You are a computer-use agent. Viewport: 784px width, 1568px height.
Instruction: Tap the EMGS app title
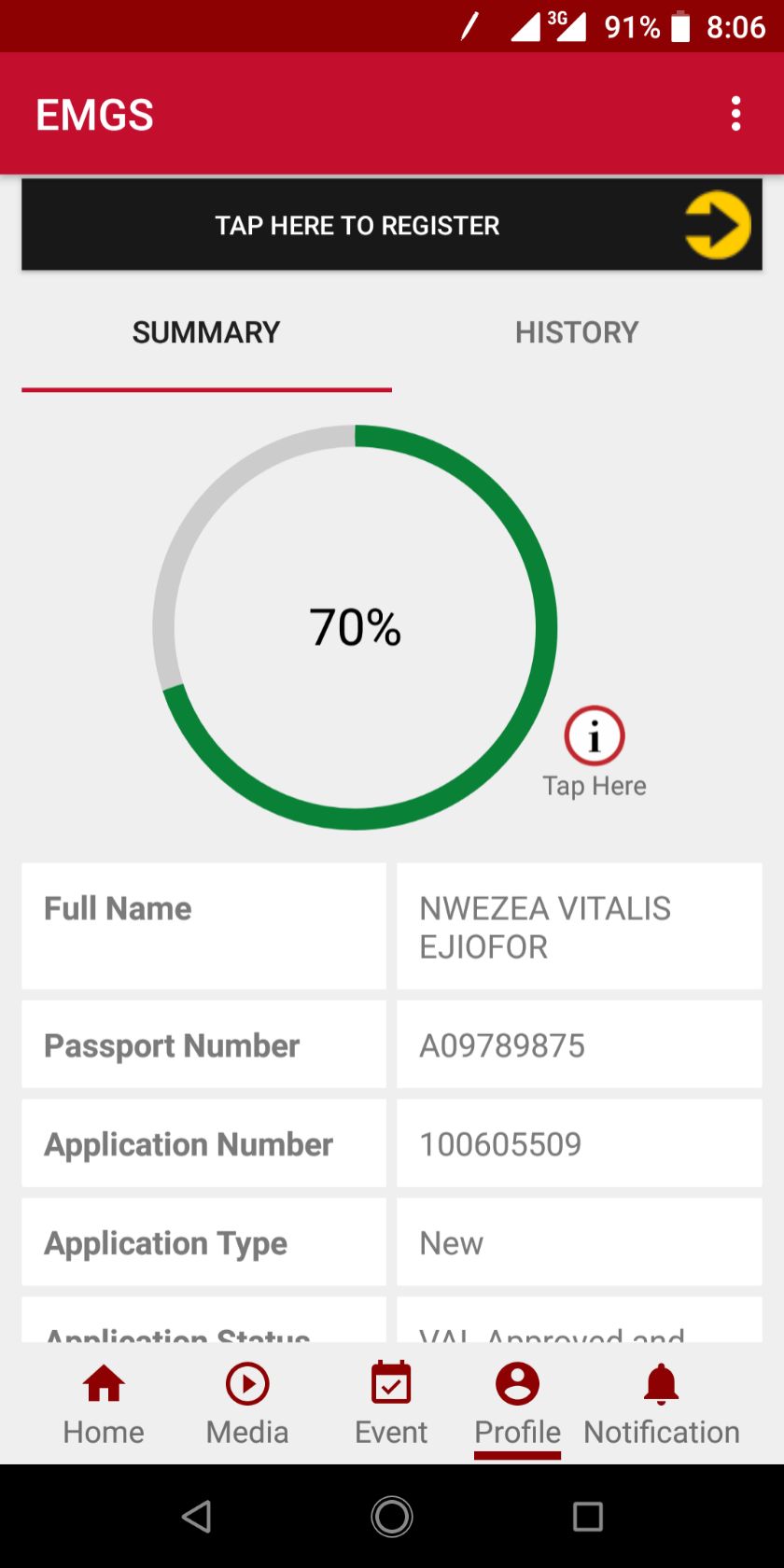pyautogui.click(x=95, y=115)
